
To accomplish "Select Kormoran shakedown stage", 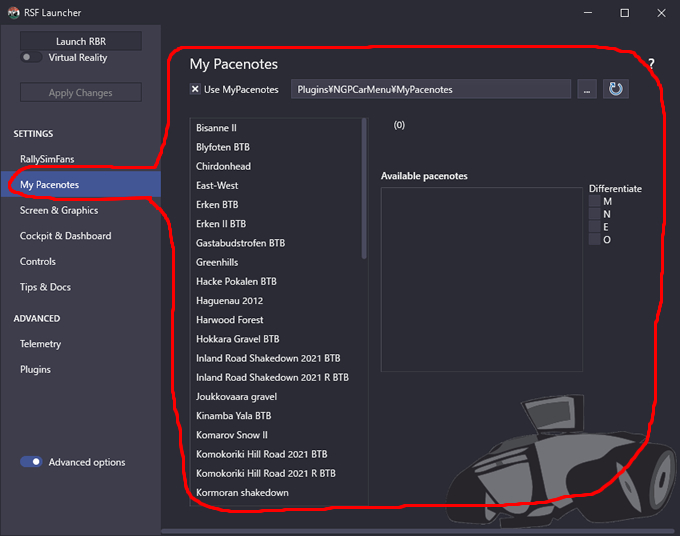I will pyautogui.click(x=275, y=493).
